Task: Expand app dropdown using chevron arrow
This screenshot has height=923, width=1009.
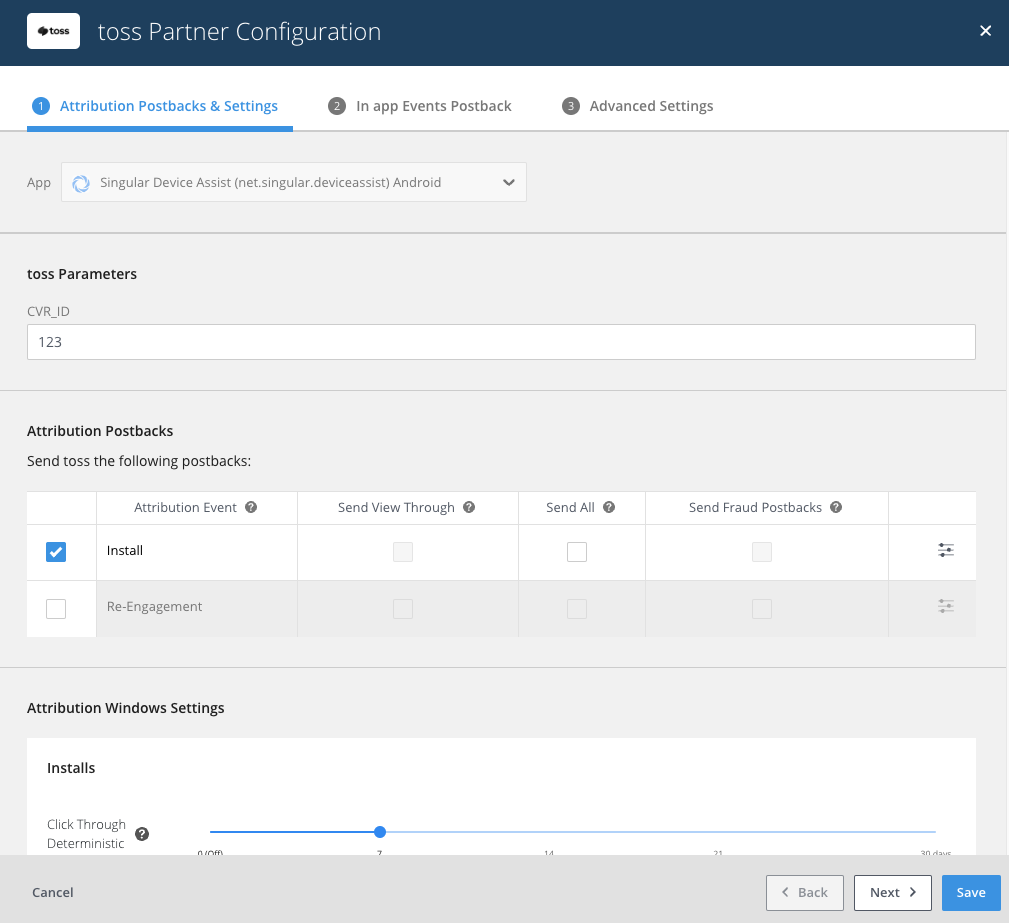Action: [508, 183]
